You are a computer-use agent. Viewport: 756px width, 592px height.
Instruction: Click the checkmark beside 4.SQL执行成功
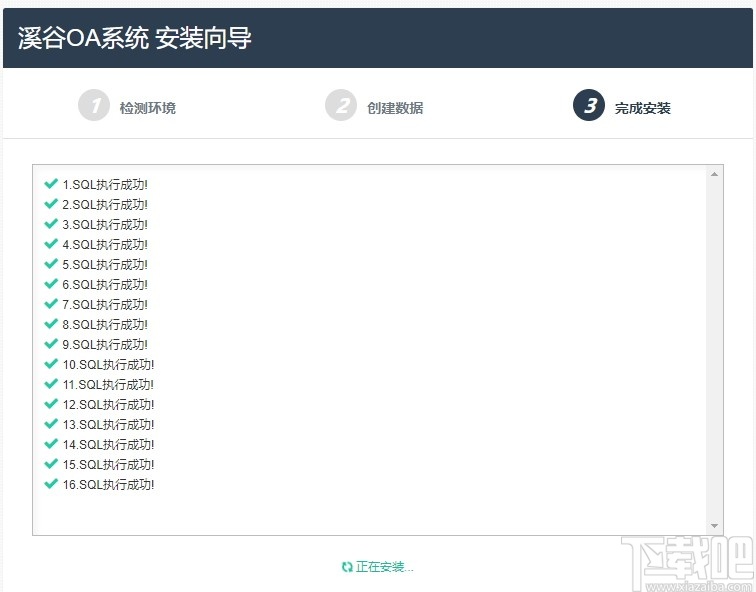51,244
